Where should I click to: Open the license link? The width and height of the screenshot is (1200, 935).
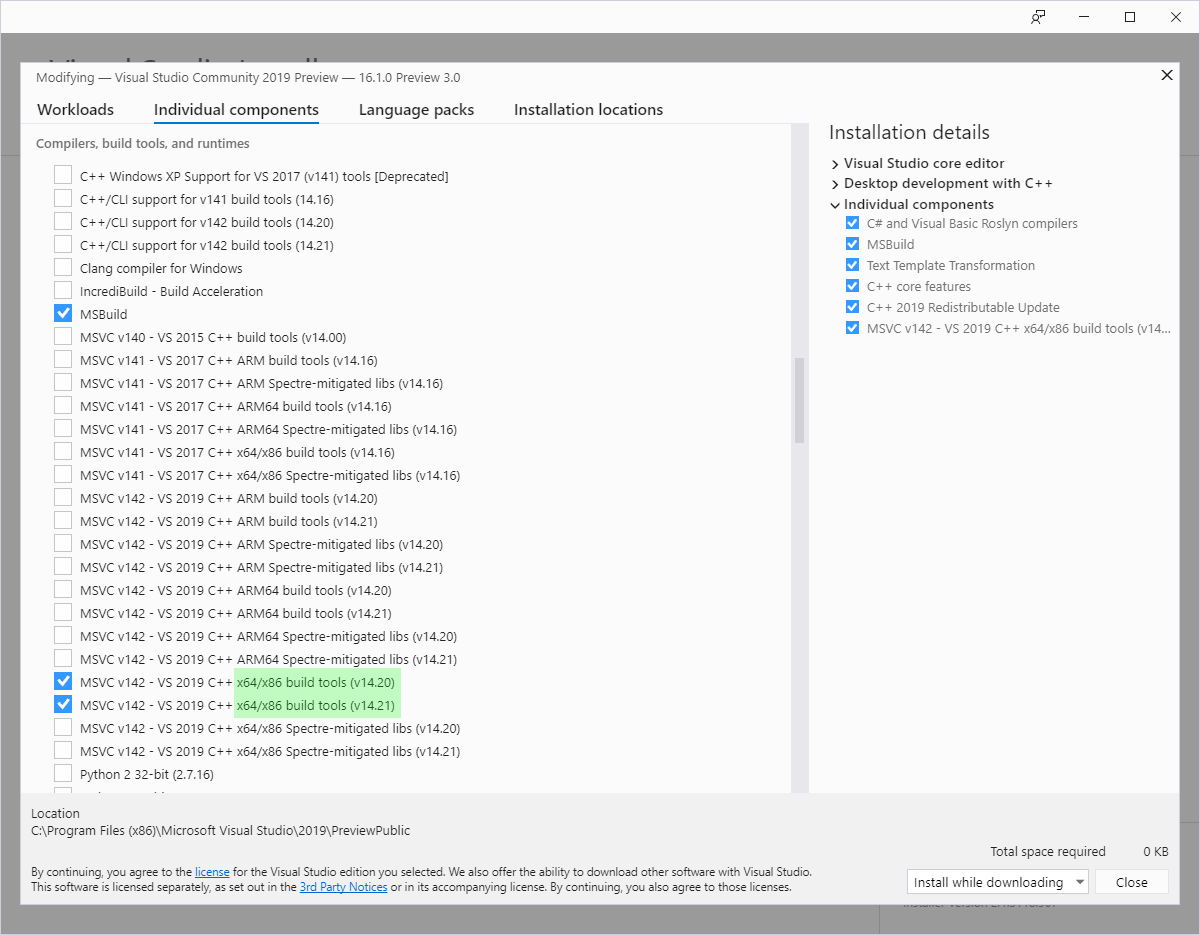coord(212,872)
